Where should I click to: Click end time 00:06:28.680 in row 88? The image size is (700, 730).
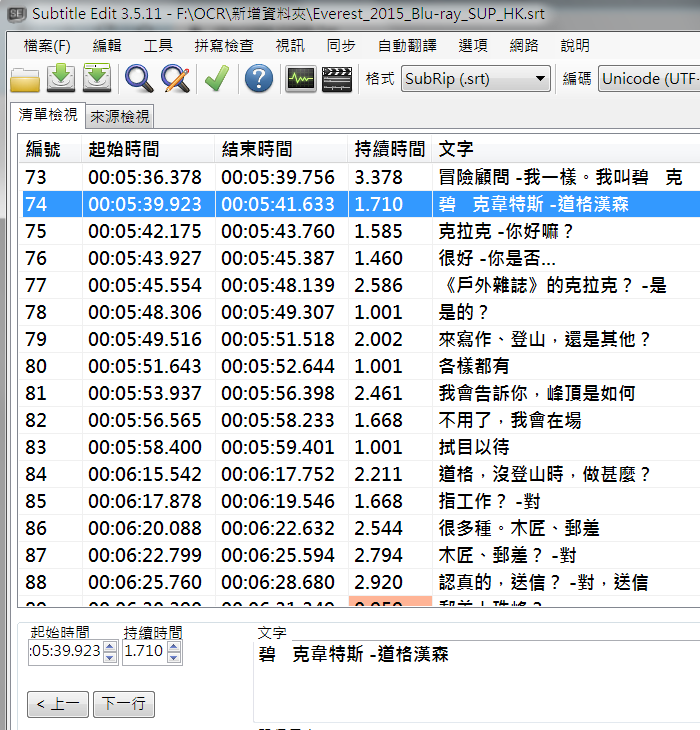pyautogui.click(x=278, y=582)
